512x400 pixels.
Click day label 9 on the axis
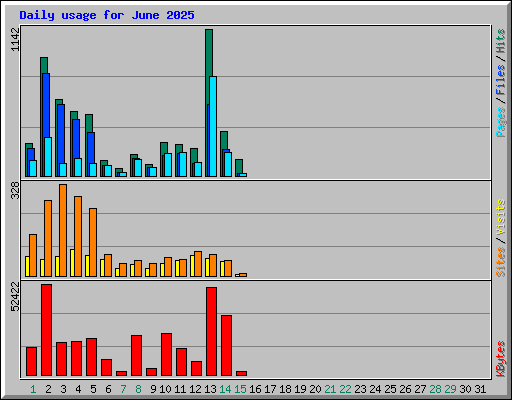point(153,389)
